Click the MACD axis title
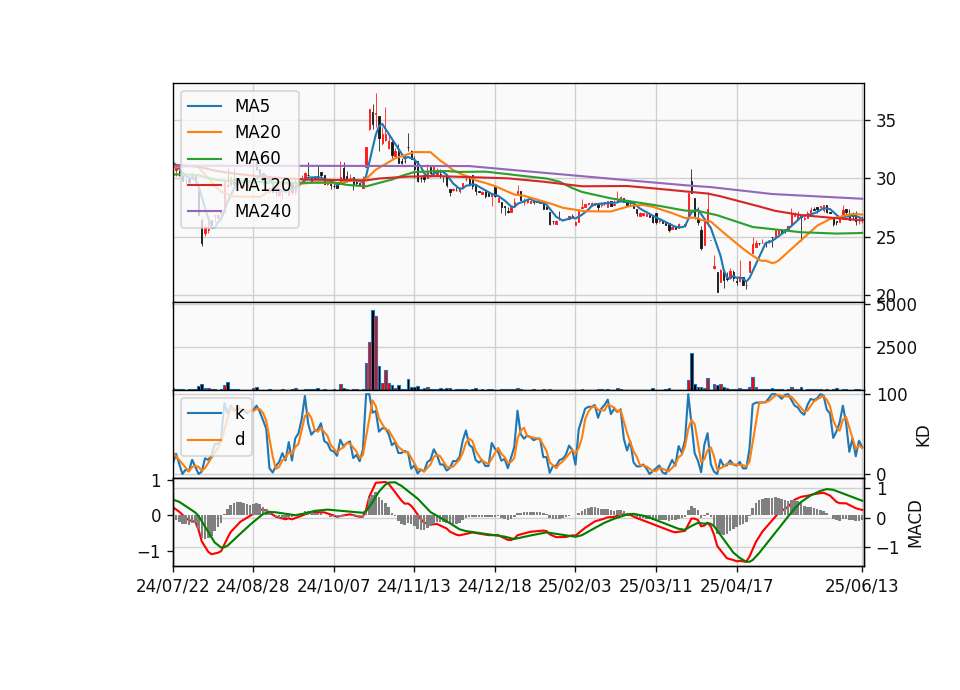Image resolution: width=960 pixels, height=690 pixels. [914, 524]
